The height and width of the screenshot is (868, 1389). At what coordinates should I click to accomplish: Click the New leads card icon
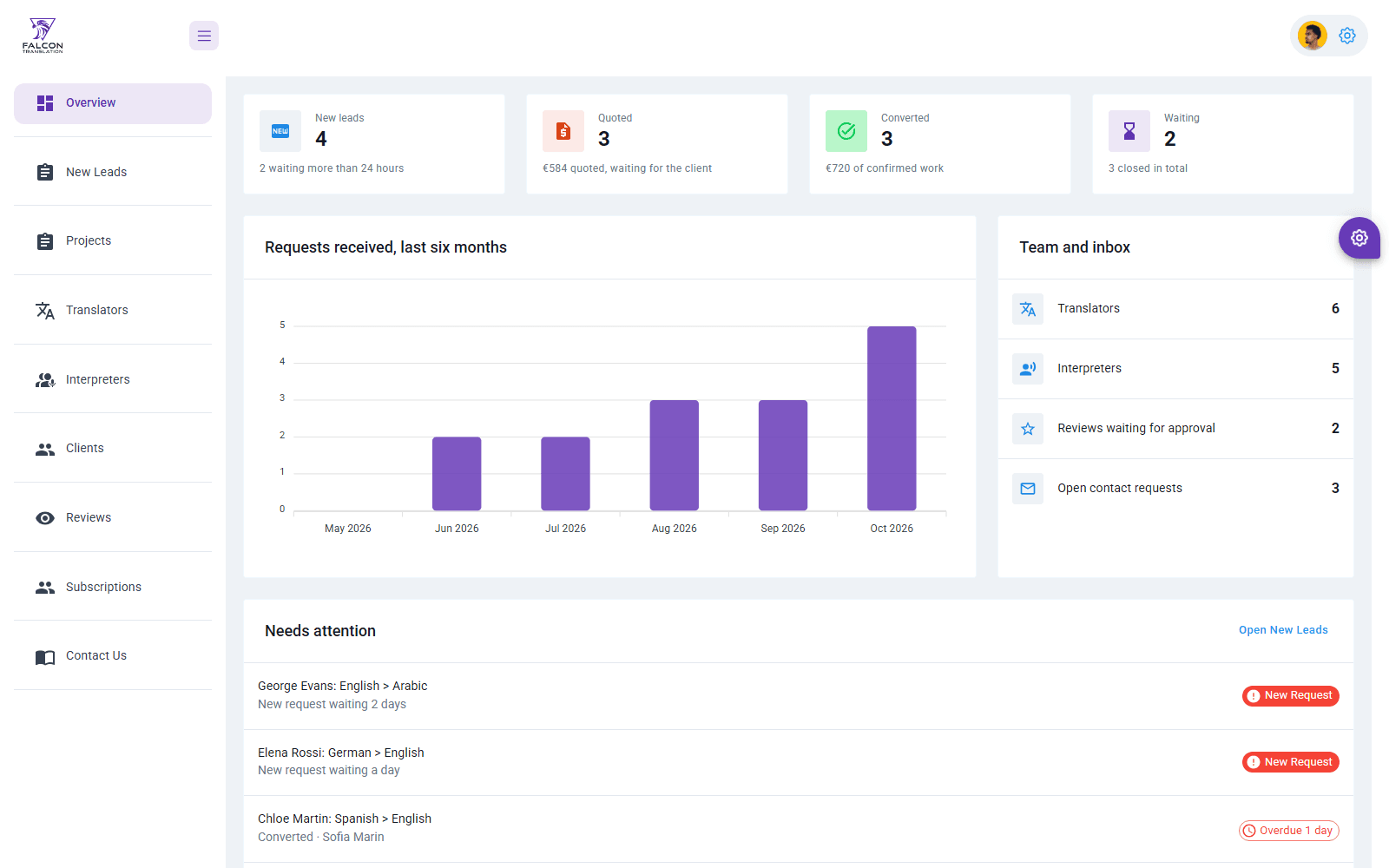pos(280,131)
